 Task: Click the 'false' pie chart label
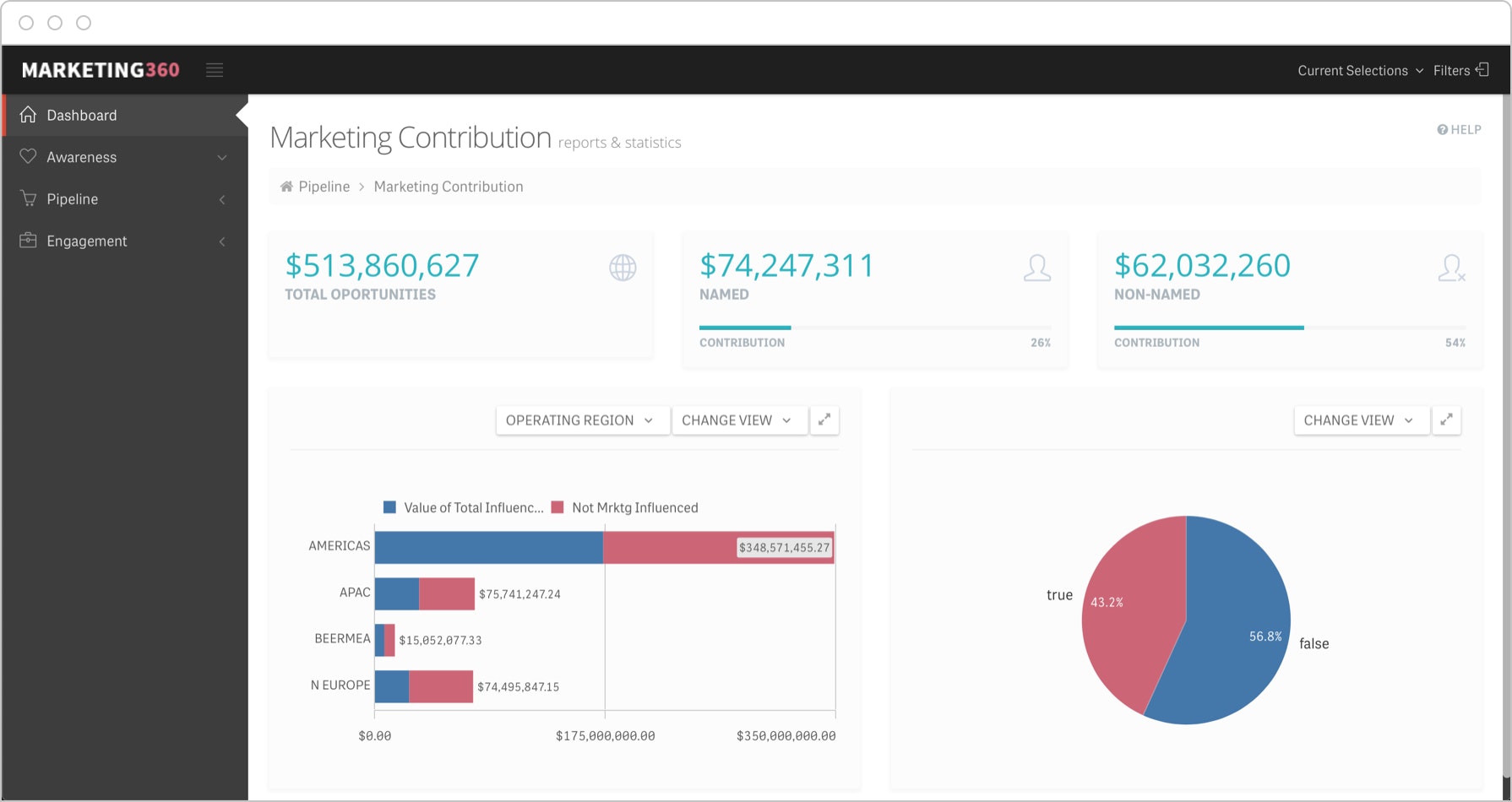[1313, 643]
